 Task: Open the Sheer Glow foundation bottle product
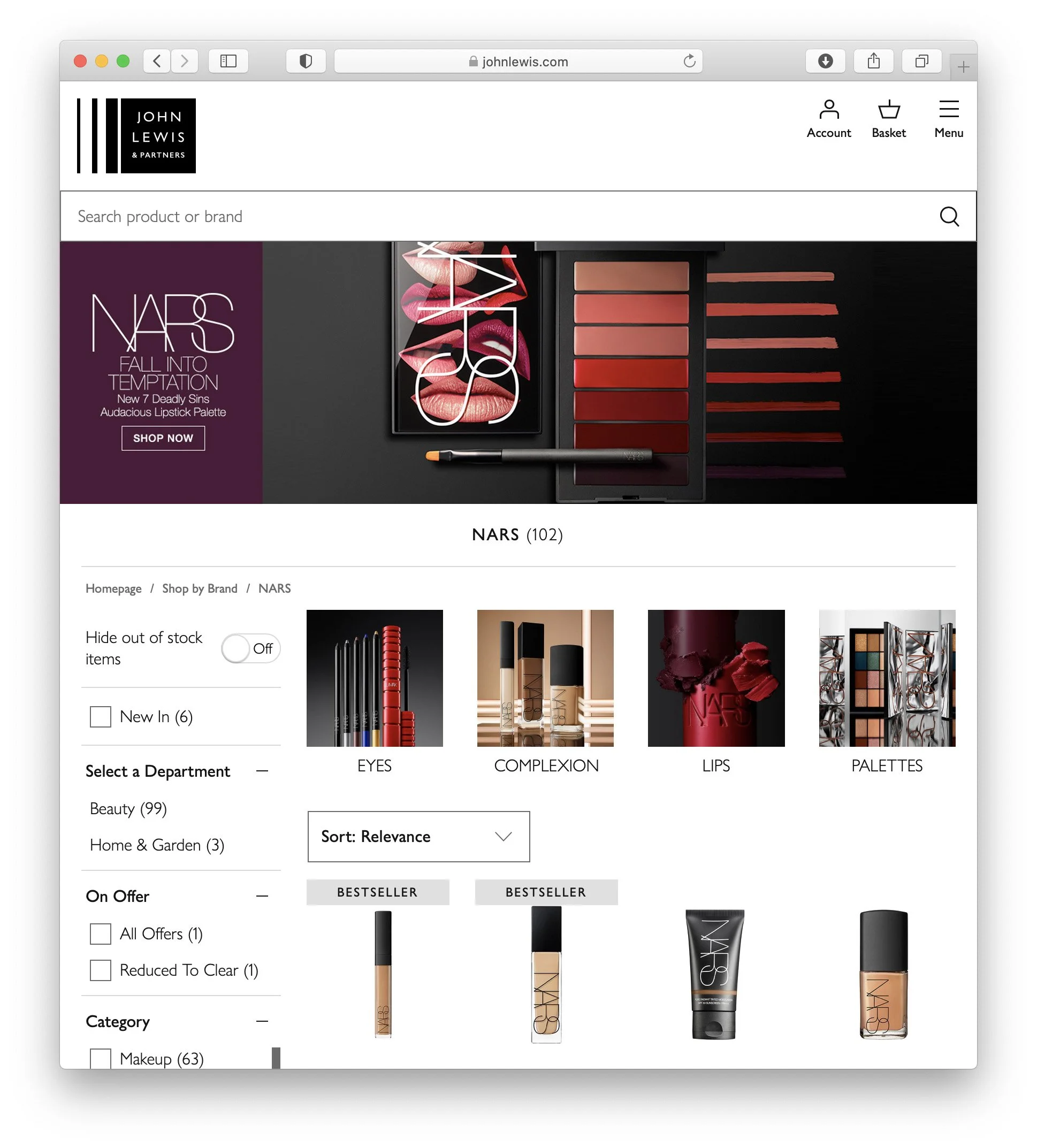point(883,974)
